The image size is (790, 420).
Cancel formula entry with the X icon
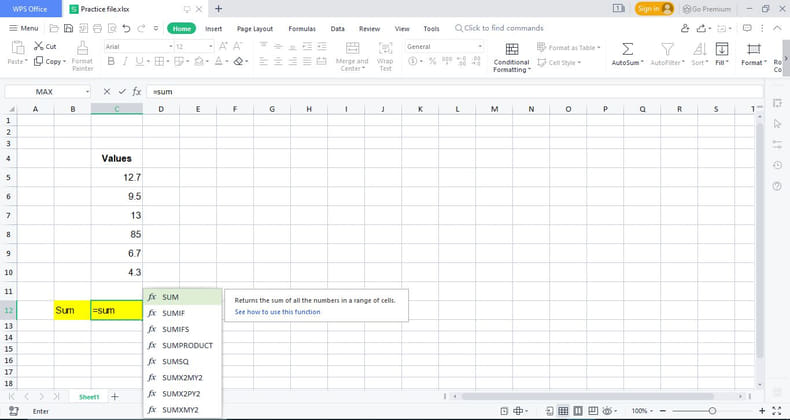[107, 91]
